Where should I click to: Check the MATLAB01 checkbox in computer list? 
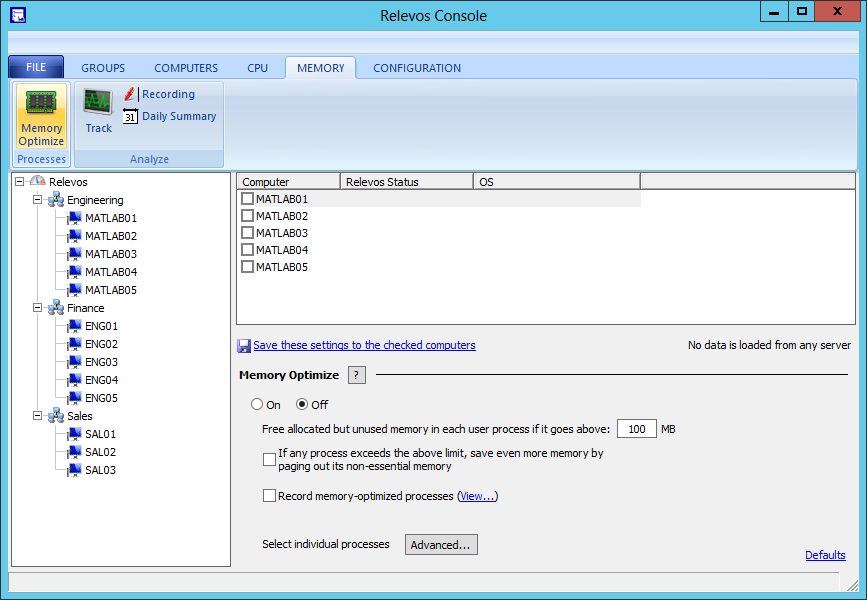[x=248, y=199]
